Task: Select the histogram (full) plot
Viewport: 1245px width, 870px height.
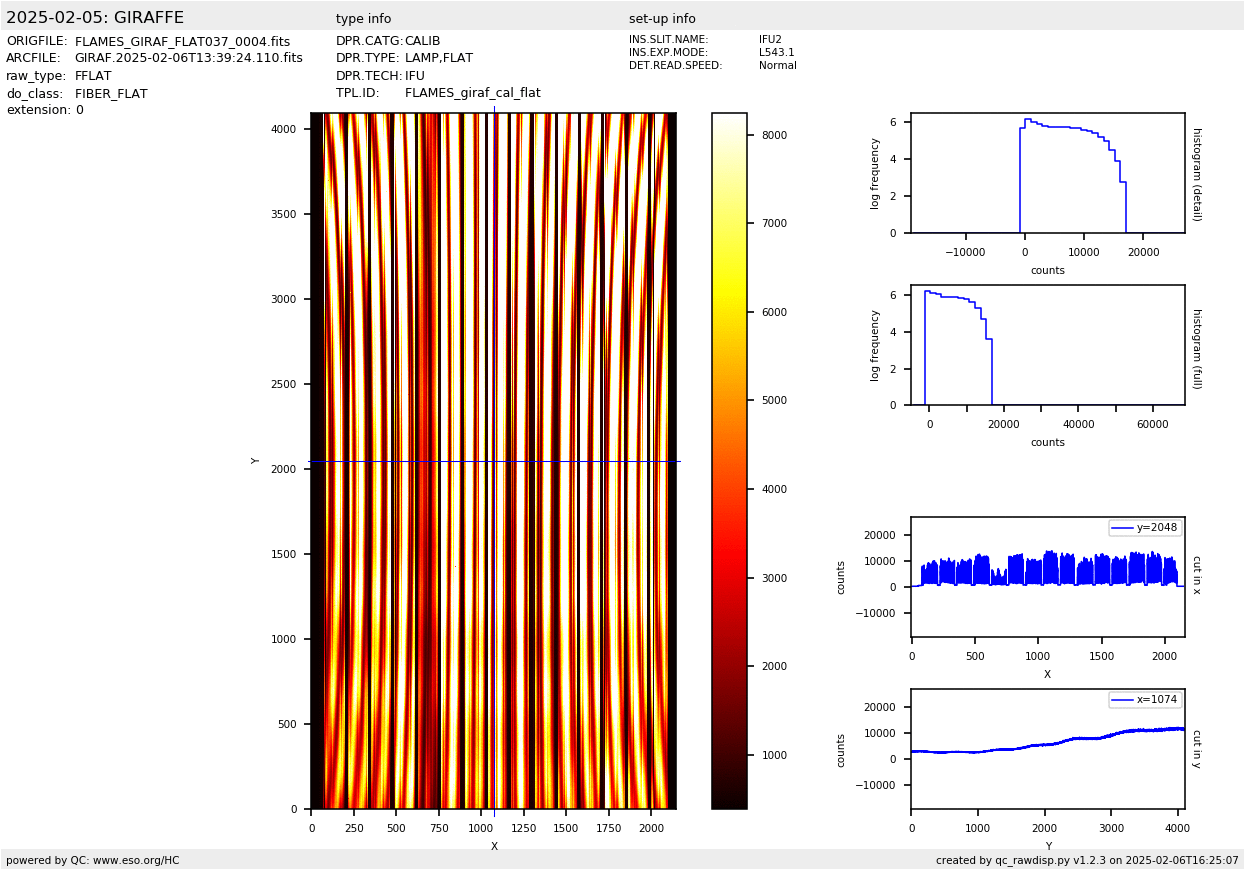Action: tap(1047, 345)
